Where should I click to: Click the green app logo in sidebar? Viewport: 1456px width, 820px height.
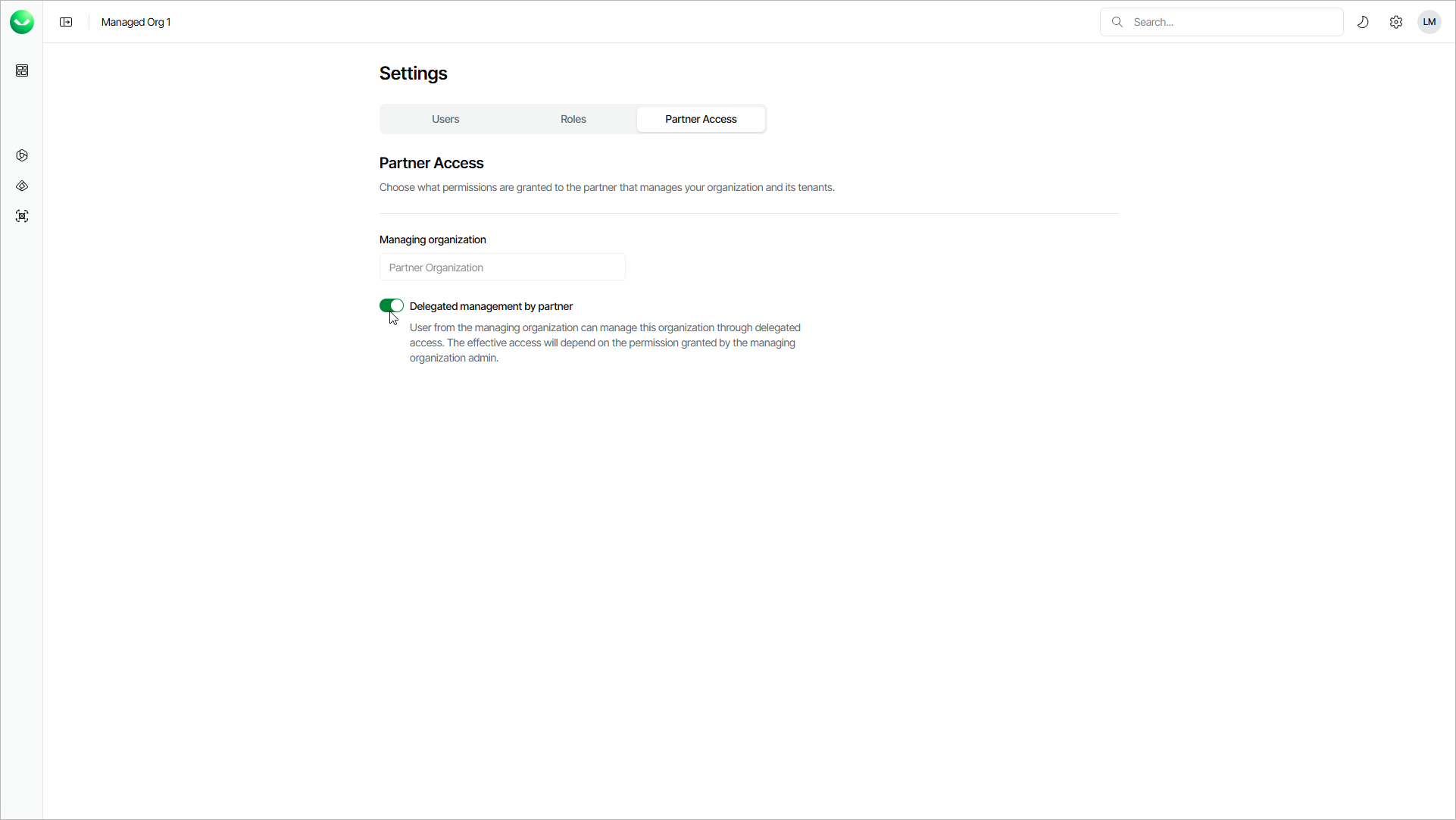[x=22, y=22]
